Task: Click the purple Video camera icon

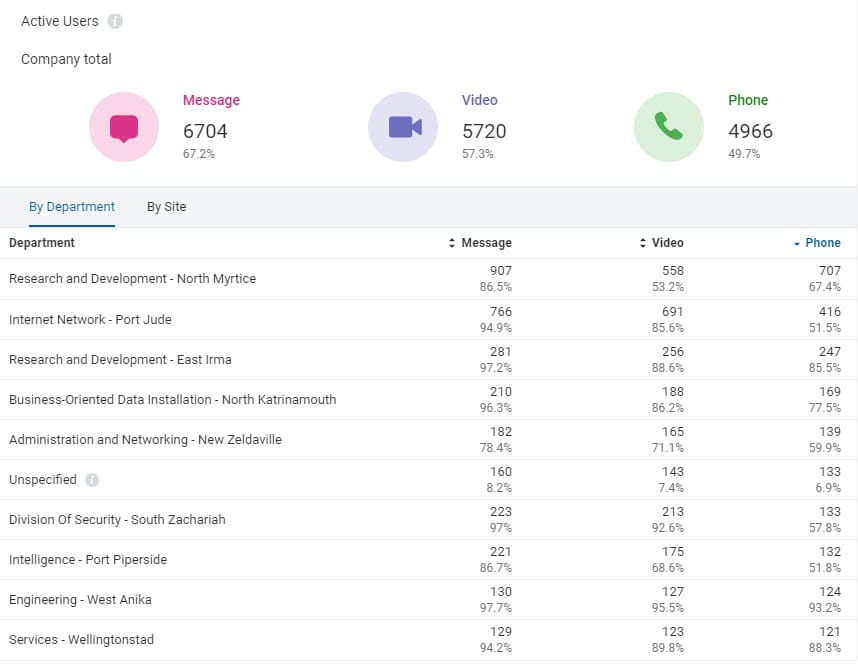Action: click(x=403, y=127)
